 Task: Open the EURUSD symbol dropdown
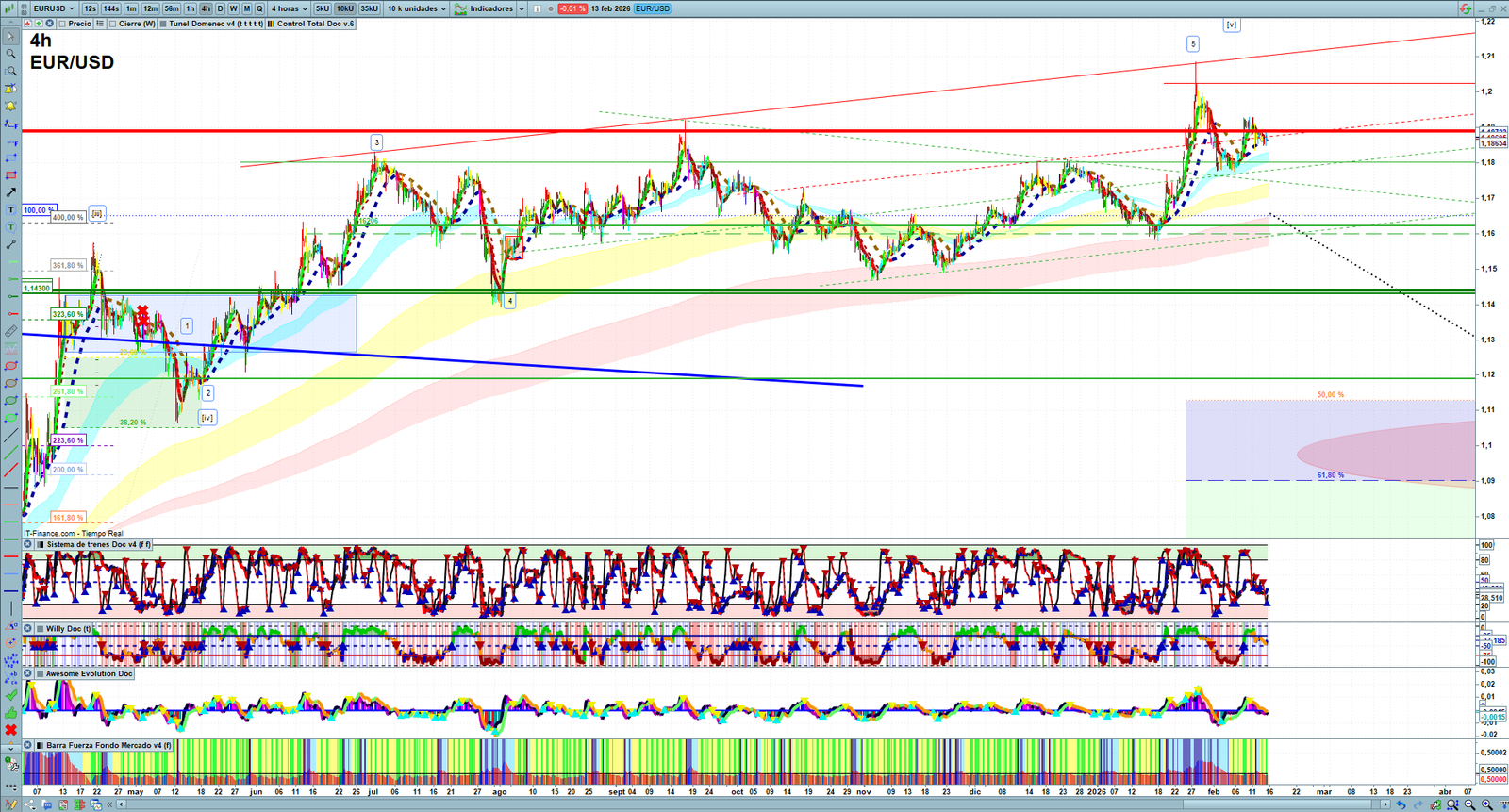53,8
